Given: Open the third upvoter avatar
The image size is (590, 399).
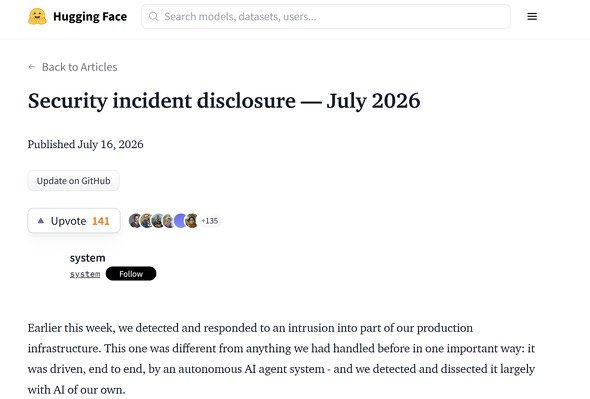Looking at the screenshot, I should pos(158,221).
